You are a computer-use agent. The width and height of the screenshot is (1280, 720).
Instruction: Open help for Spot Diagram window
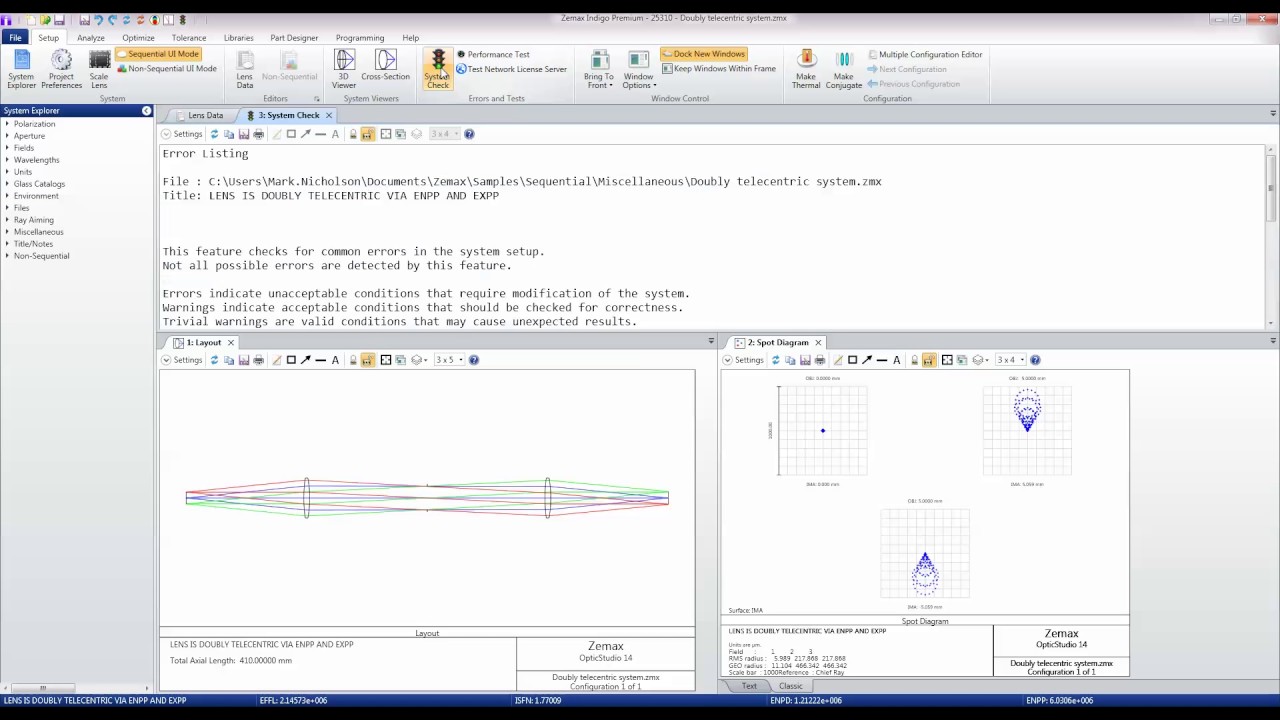click(1035, 360)
